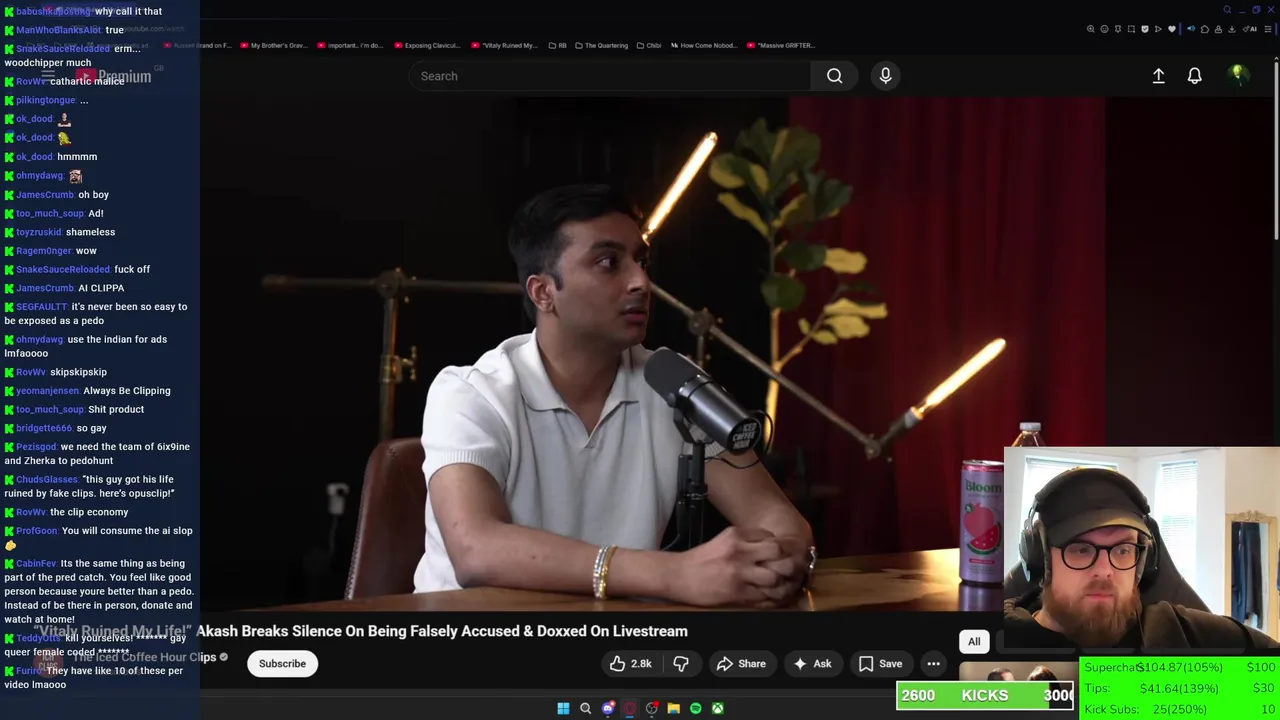The image size is (1280, 720).
Task: Dislike the video with thumbs-down
Action: click(681, 664)
